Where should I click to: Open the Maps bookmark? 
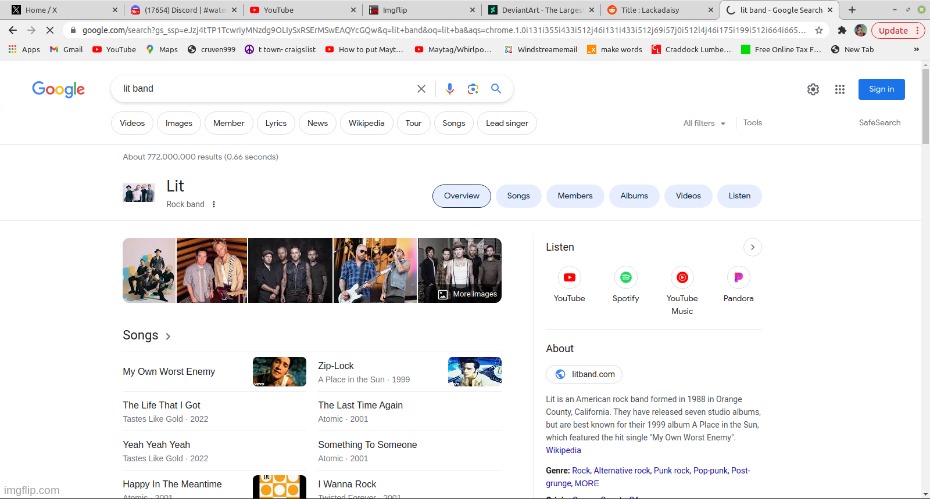coord(162,49)
